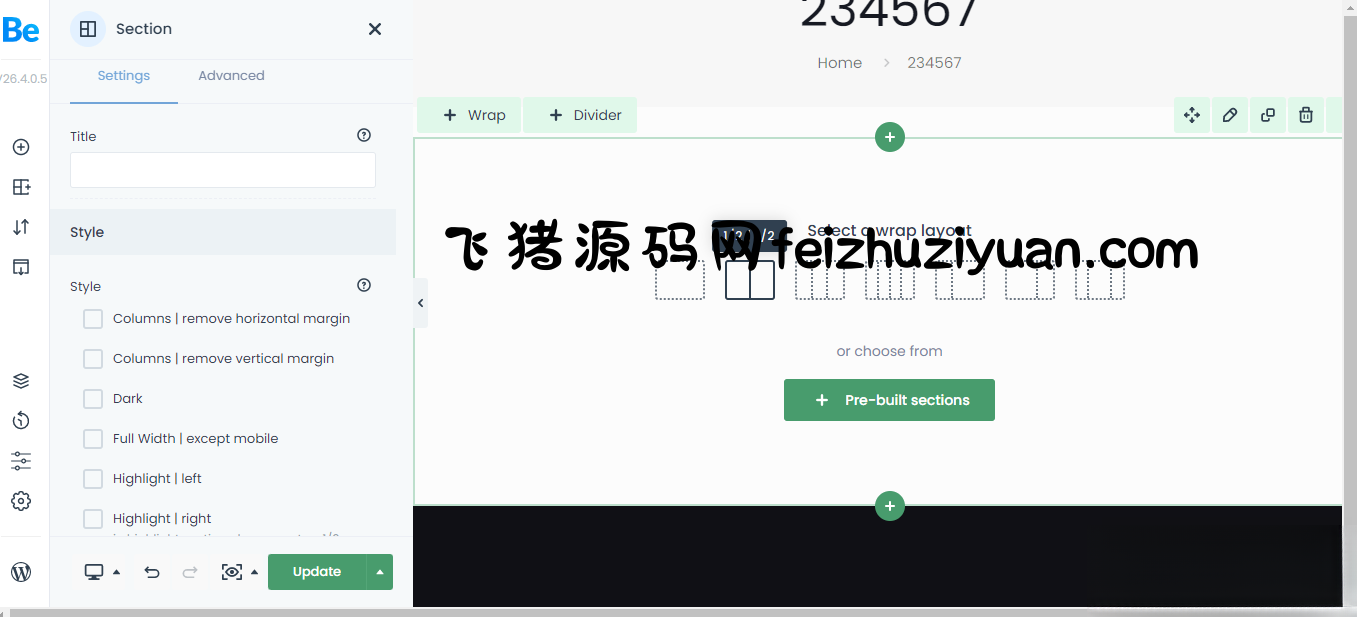
Task: Edit the section with the pencil icon
Action: point(1229,115)
